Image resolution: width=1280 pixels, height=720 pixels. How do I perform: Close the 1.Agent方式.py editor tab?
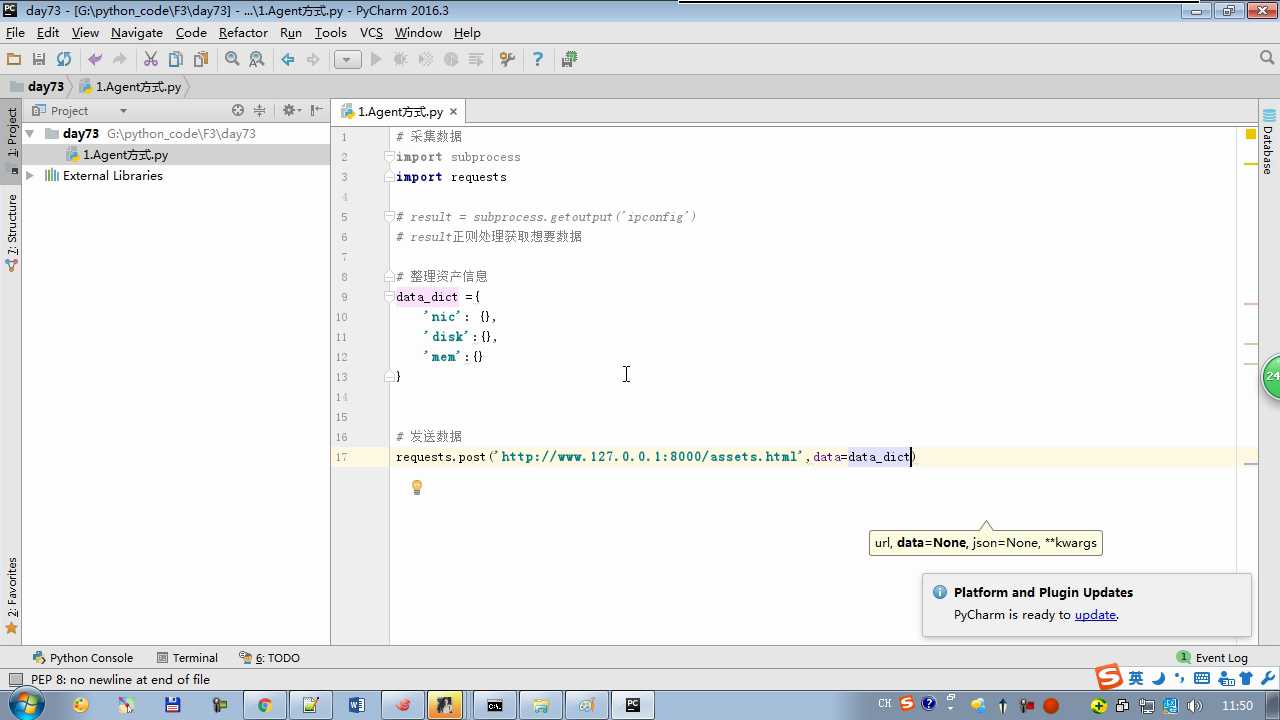pyautogui.click(x=453, y=112)
